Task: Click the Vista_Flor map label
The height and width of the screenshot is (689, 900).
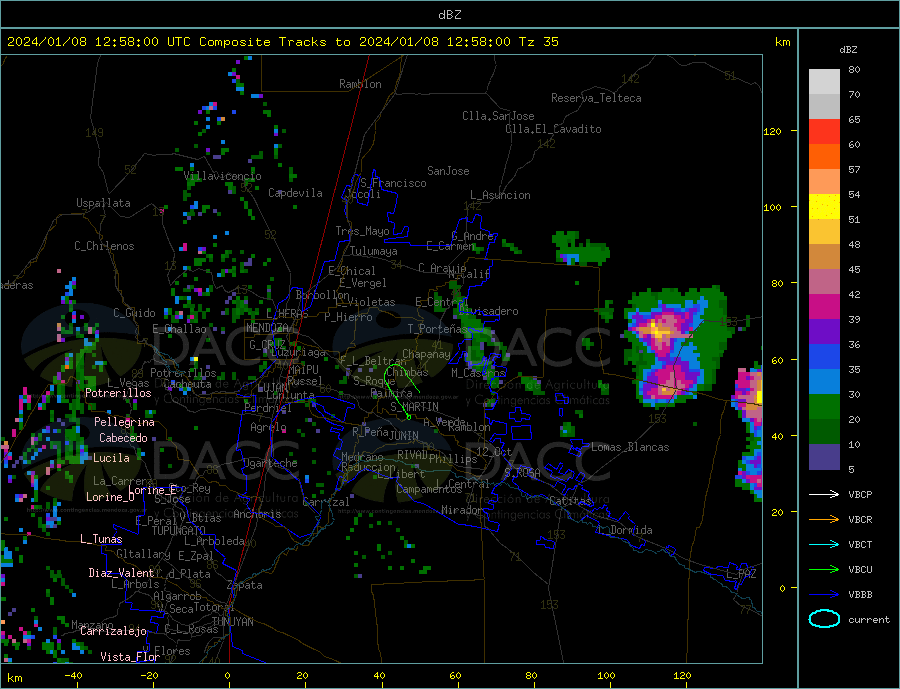Action: pos(130,656)
